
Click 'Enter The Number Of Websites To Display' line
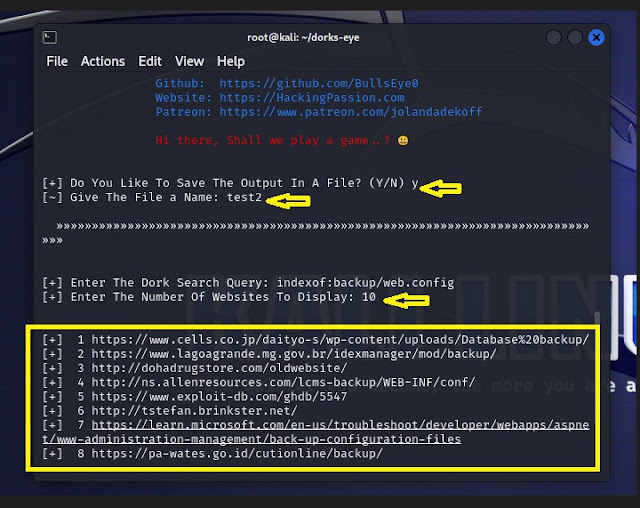click(x=209, y=297)
